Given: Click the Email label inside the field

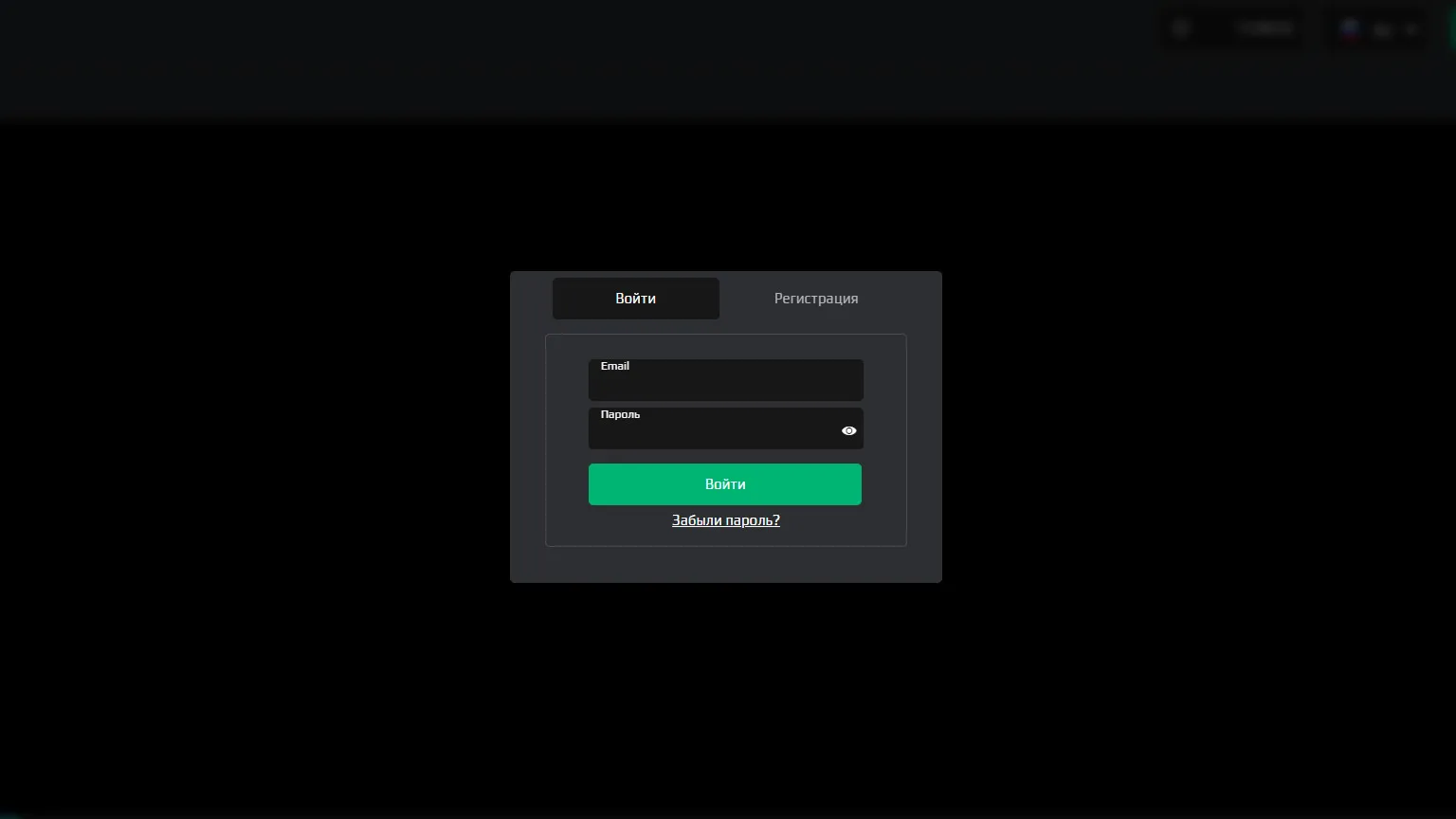Looking at the screenshot, I should [614, 366].
